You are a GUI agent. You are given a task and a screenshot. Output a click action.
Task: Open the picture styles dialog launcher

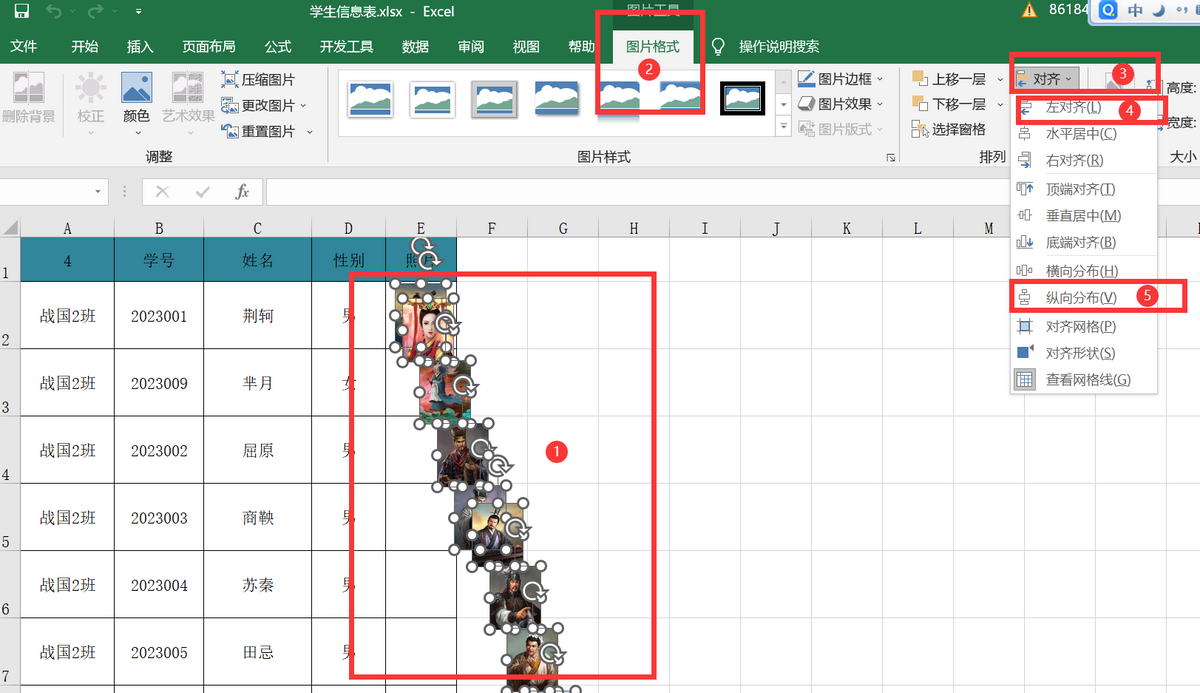point(890,158)
